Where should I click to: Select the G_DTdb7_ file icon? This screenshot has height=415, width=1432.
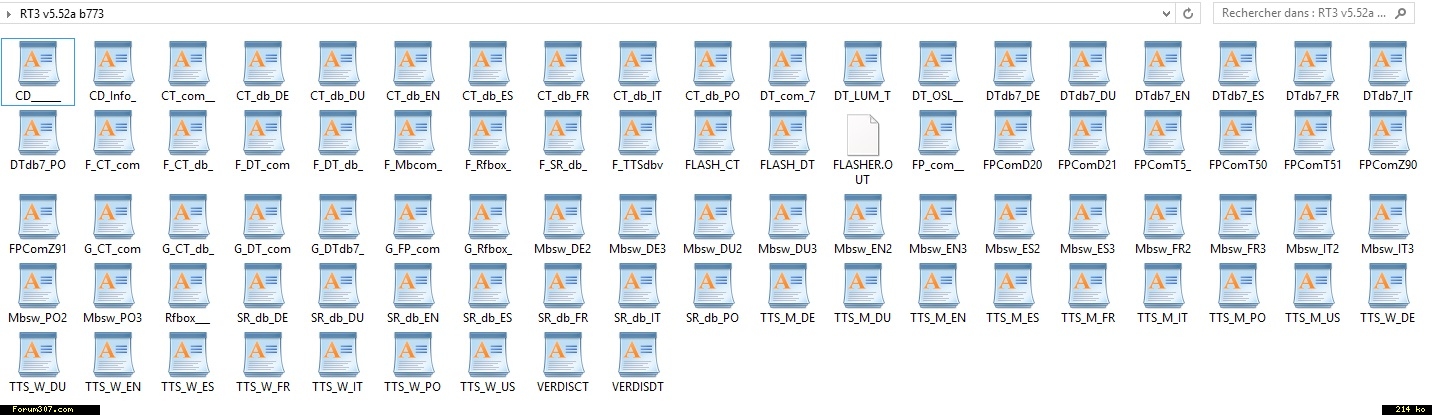click(x=338, y=216)
